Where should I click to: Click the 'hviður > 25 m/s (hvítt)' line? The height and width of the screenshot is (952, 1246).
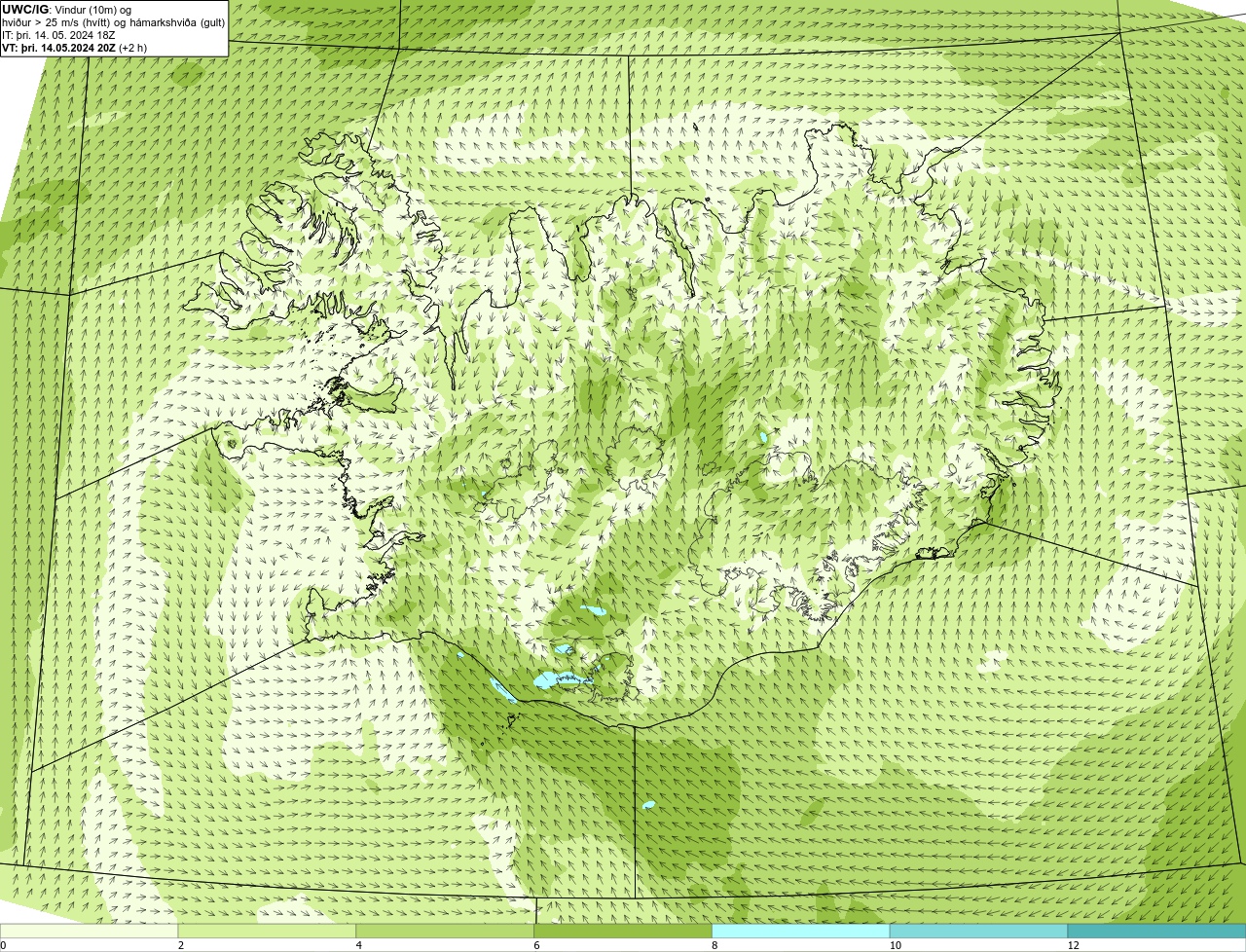point(113,22)
